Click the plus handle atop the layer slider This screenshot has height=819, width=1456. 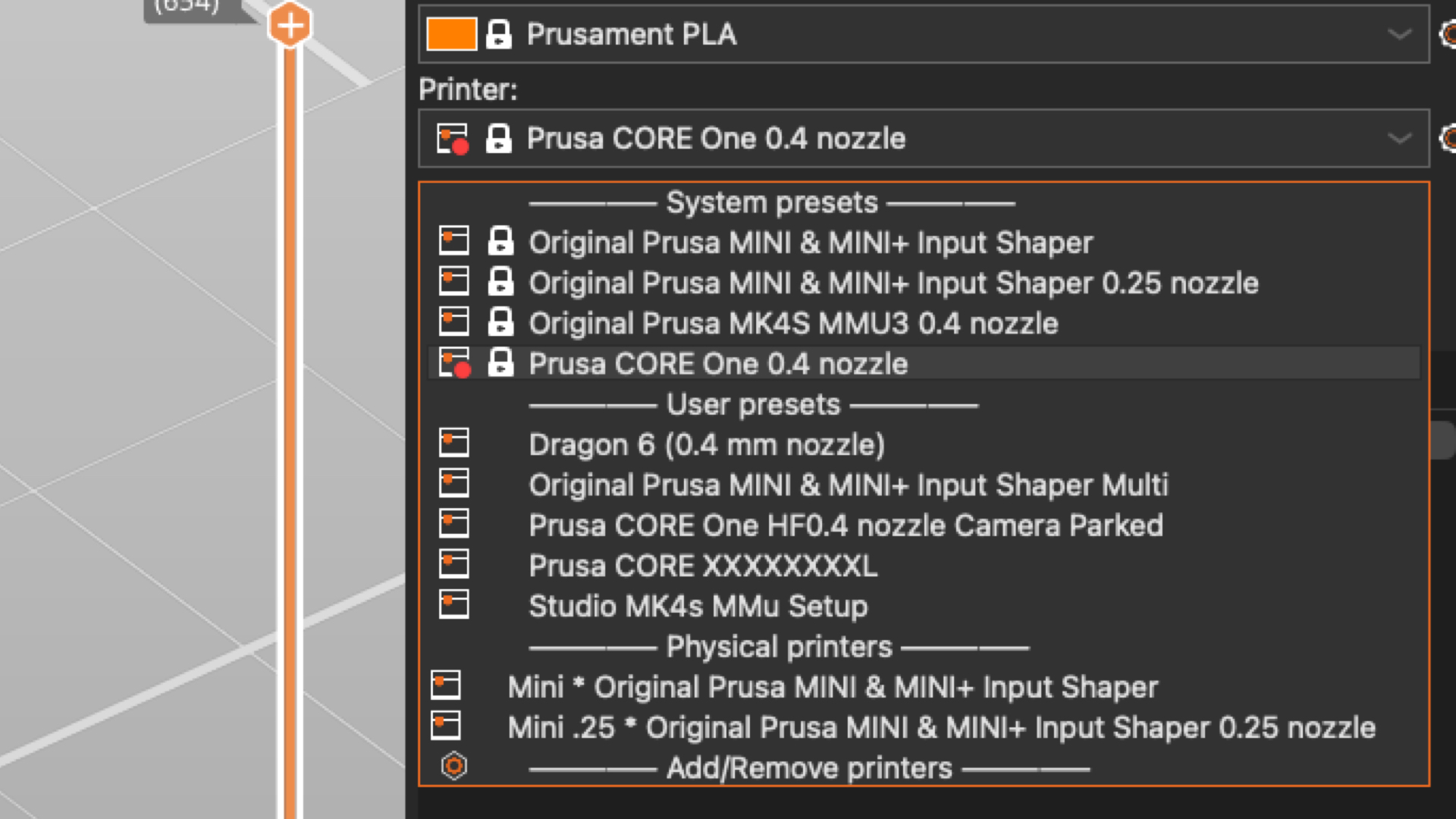tap(290, 26)
